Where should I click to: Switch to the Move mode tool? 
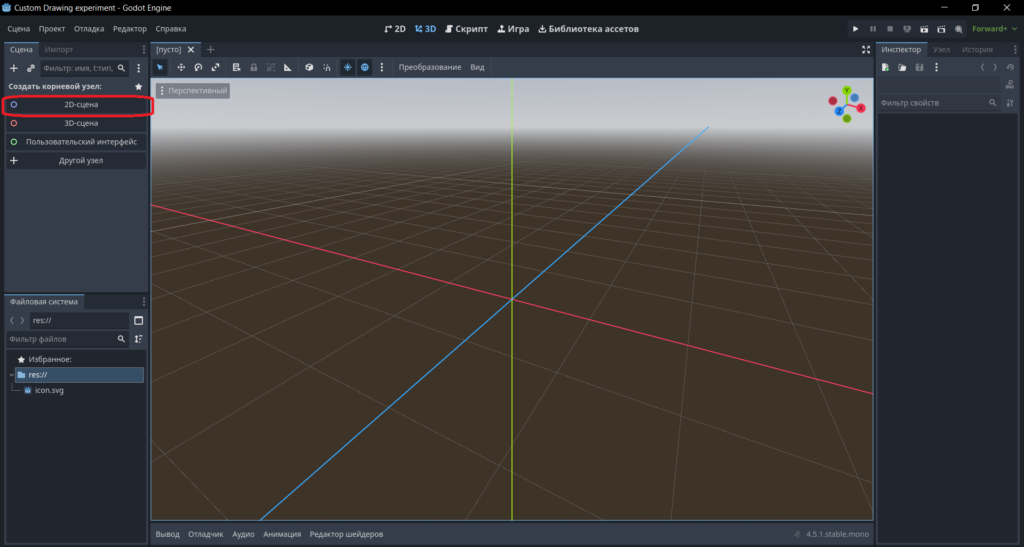coord(181,67)
